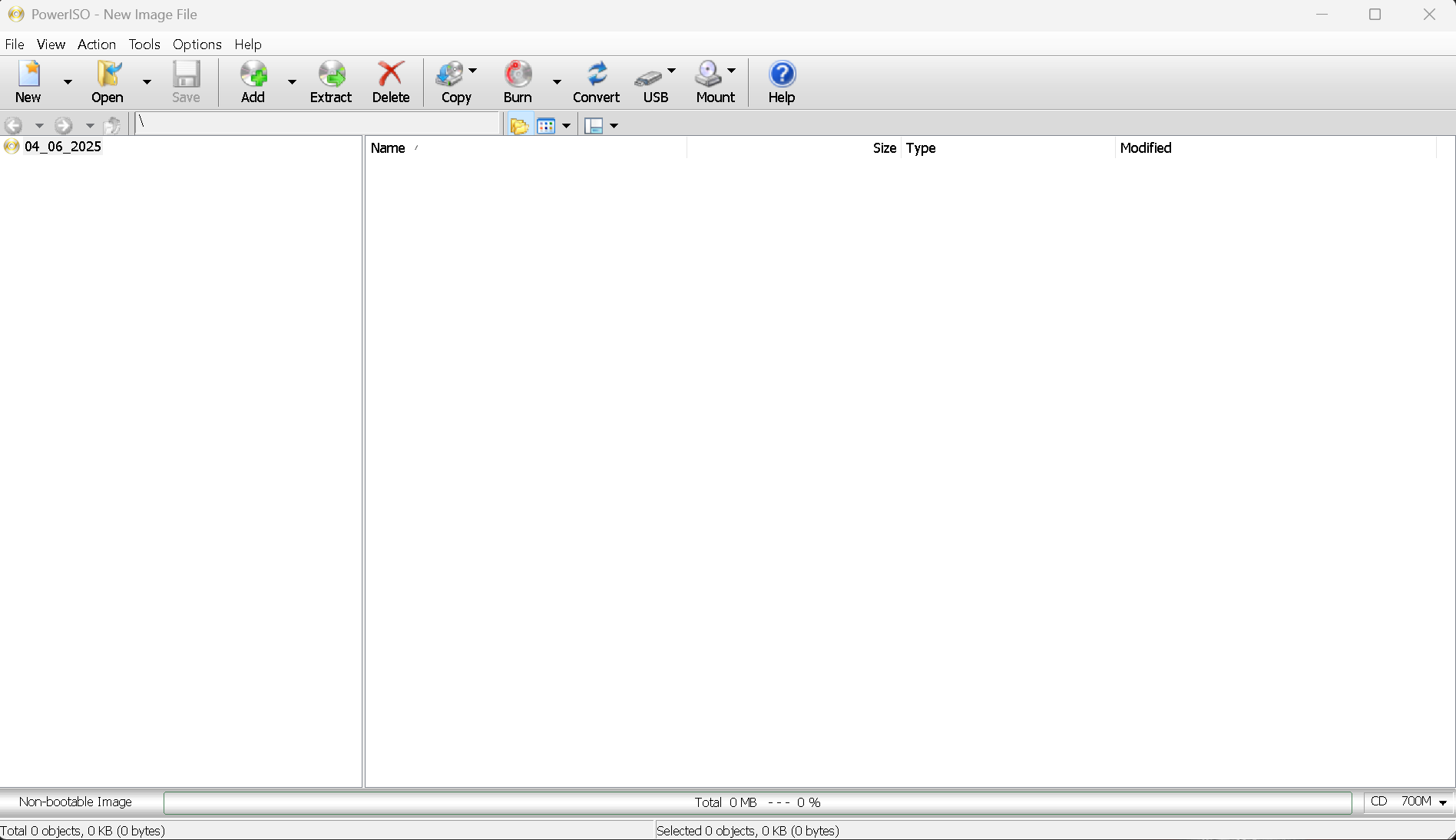
Task: Click the Burn toolbar icon
Action: 518,74
